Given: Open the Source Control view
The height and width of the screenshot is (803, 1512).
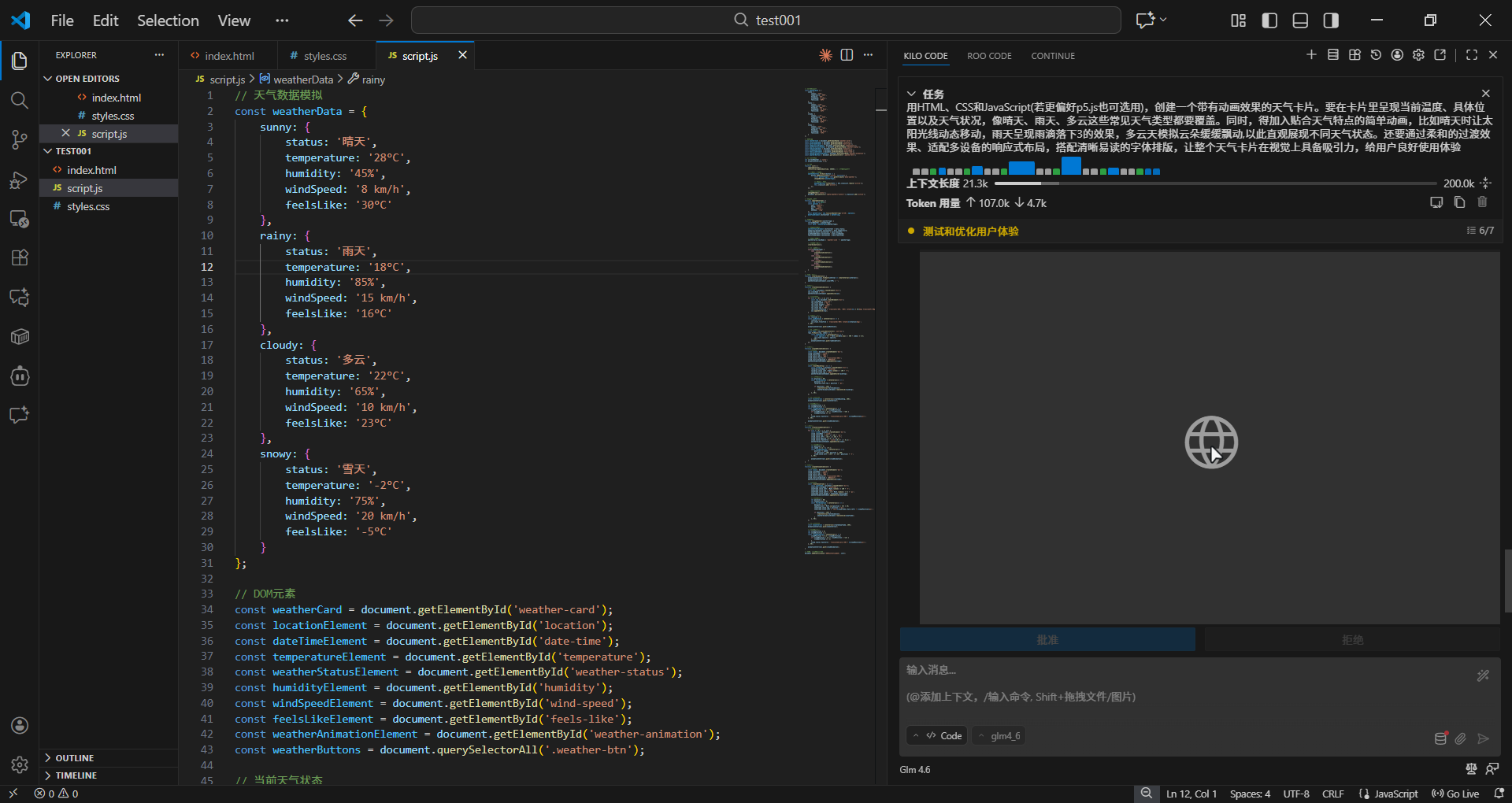Looking at the screenshot, I should coord(20,139).
